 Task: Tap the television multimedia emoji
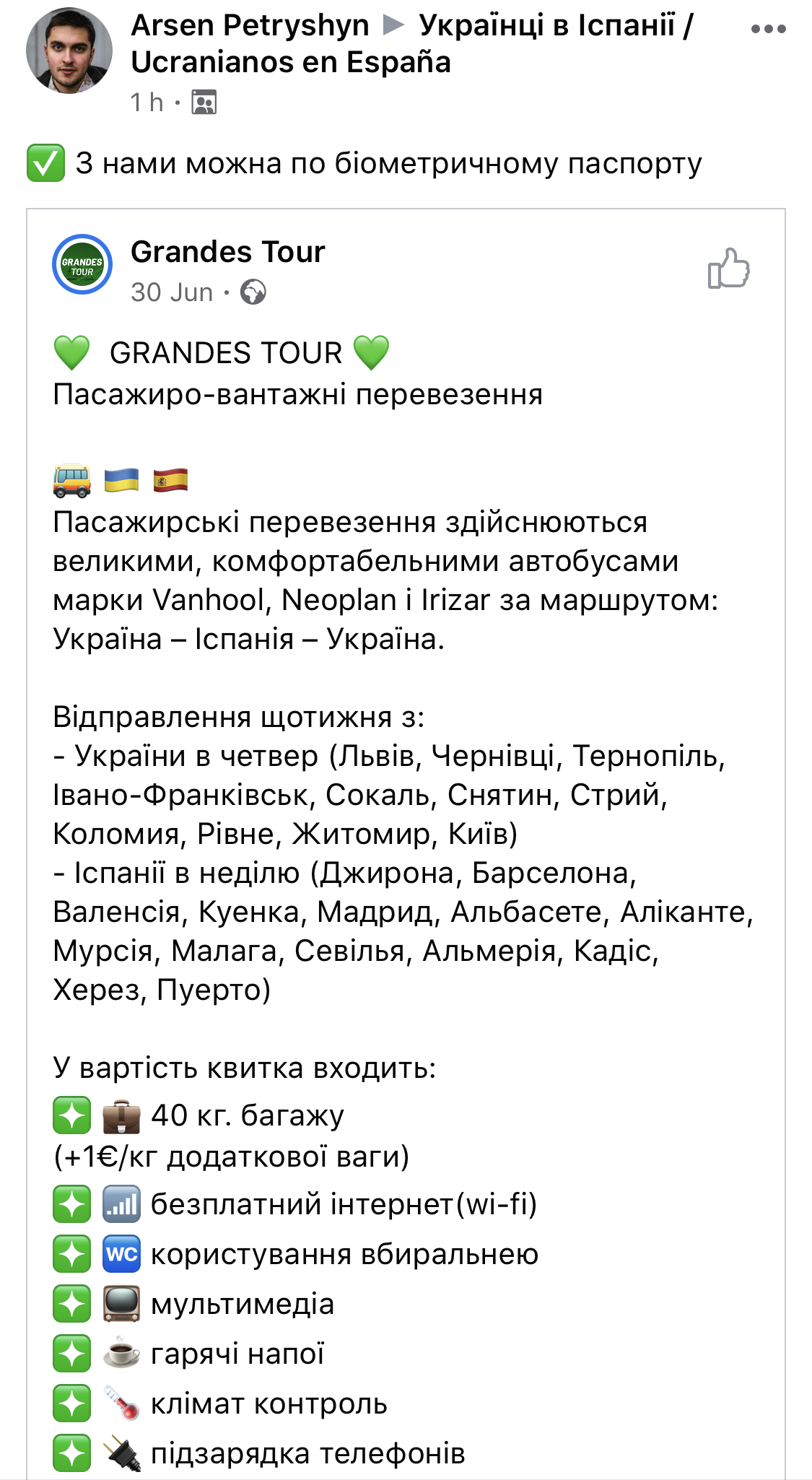(x=121, y=1304)
